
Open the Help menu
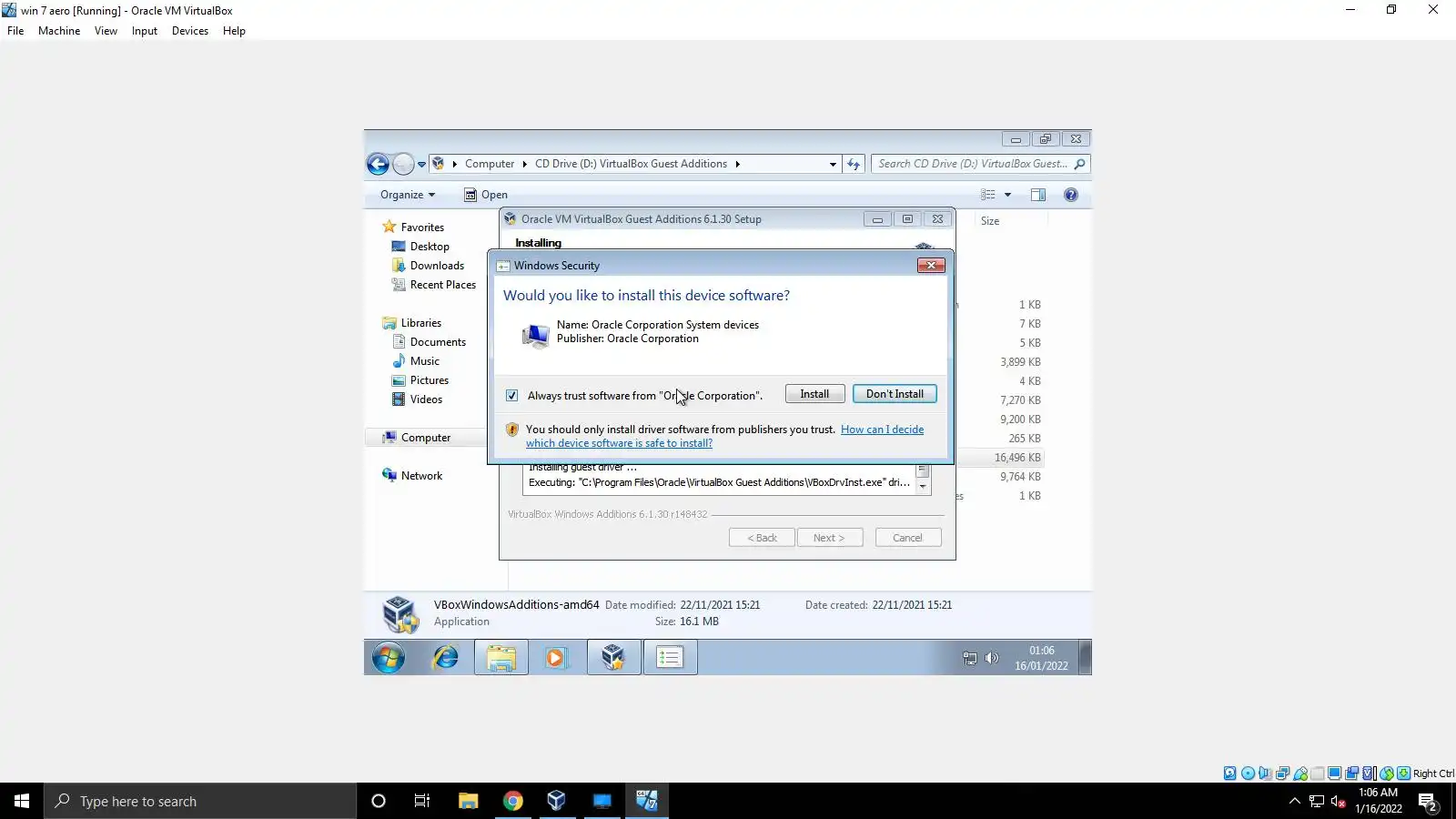click(x=234, y=31)
